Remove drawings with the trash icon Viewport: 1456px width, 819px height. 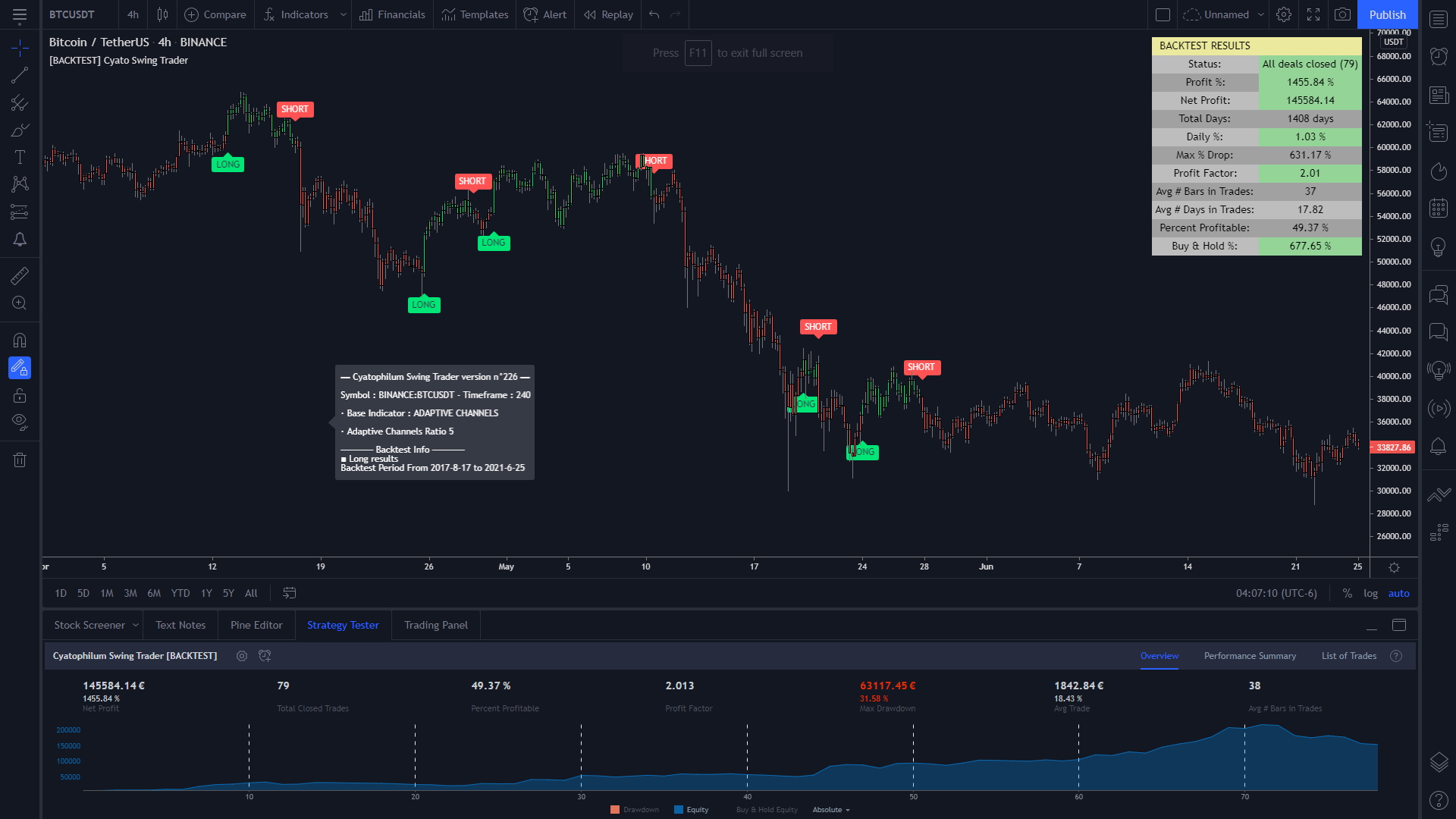20,460
